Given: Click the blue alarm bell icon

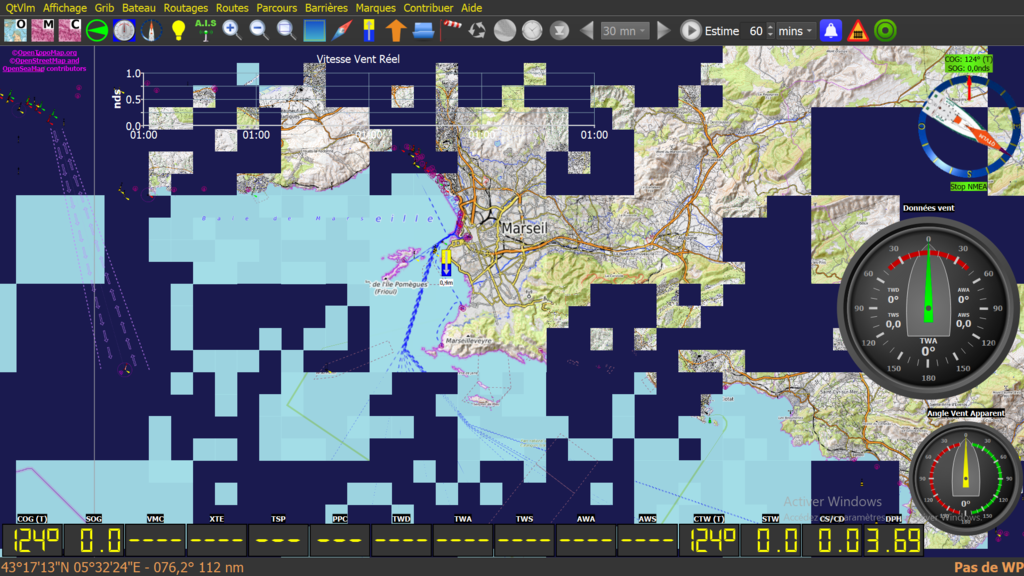Looking at the screenshot, I should pyautogui.click(x=831, y=31).
